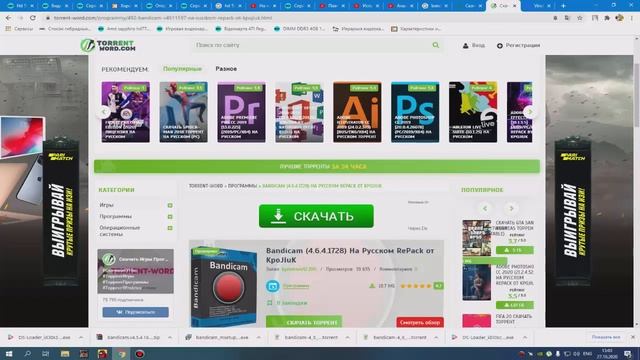Click the red Смотреть обзор button
640x360 pixels.
tap(420, 322)
